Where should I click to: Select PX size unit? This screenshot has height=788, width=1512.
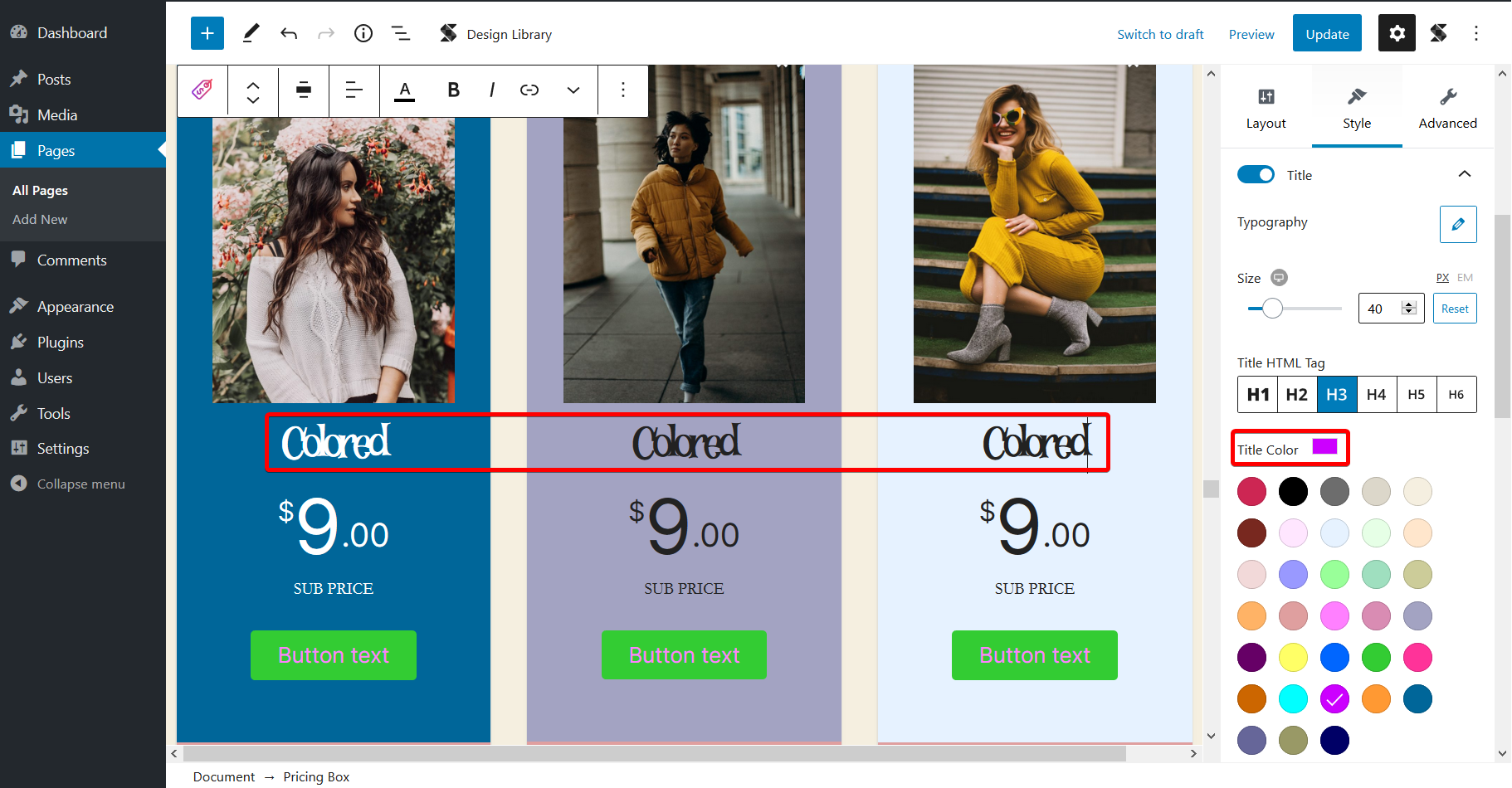(1442, 278)
